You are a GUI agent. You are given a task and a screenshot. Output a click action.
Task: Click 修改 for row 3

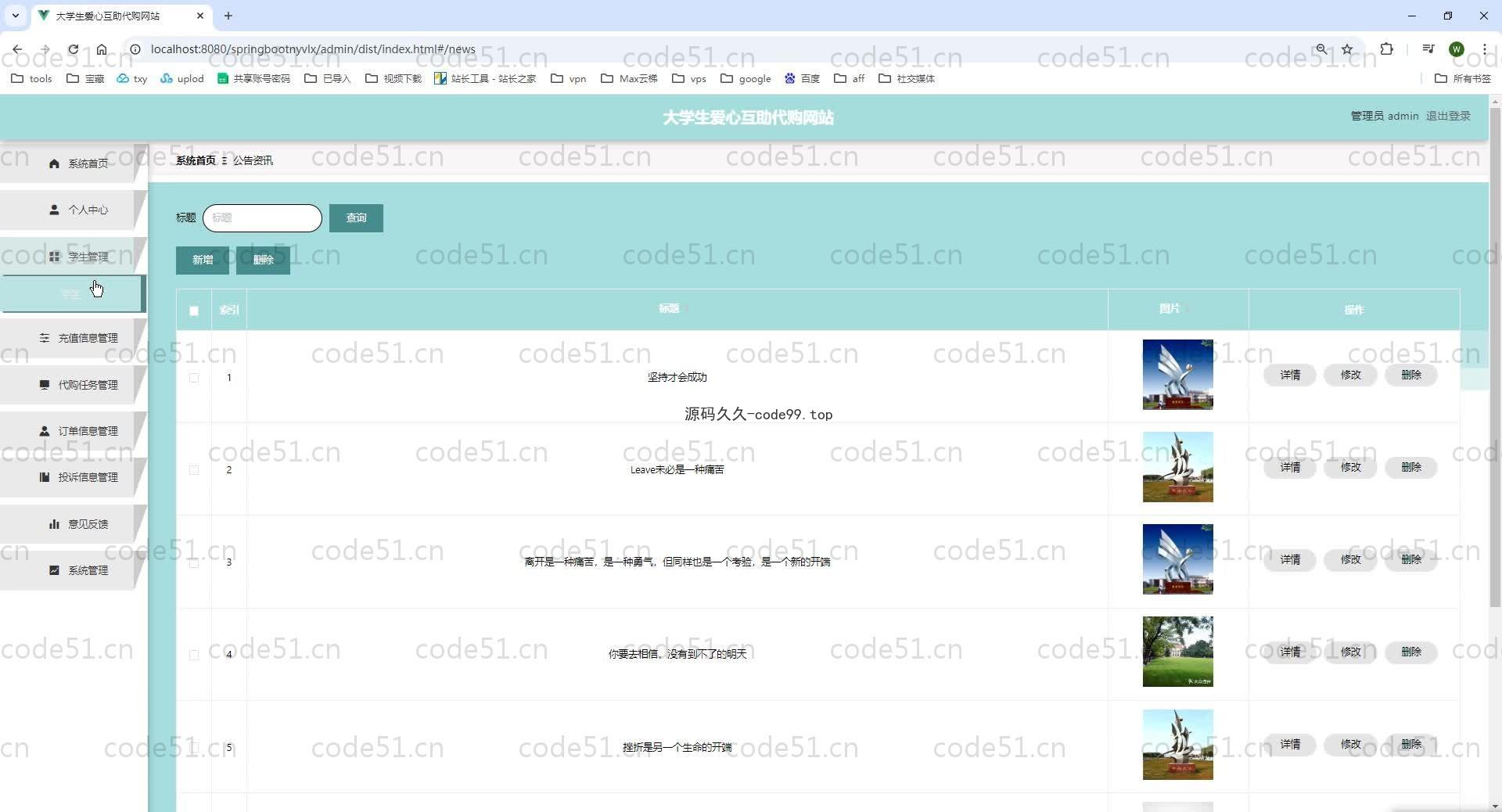click(x=1350, y=560)
